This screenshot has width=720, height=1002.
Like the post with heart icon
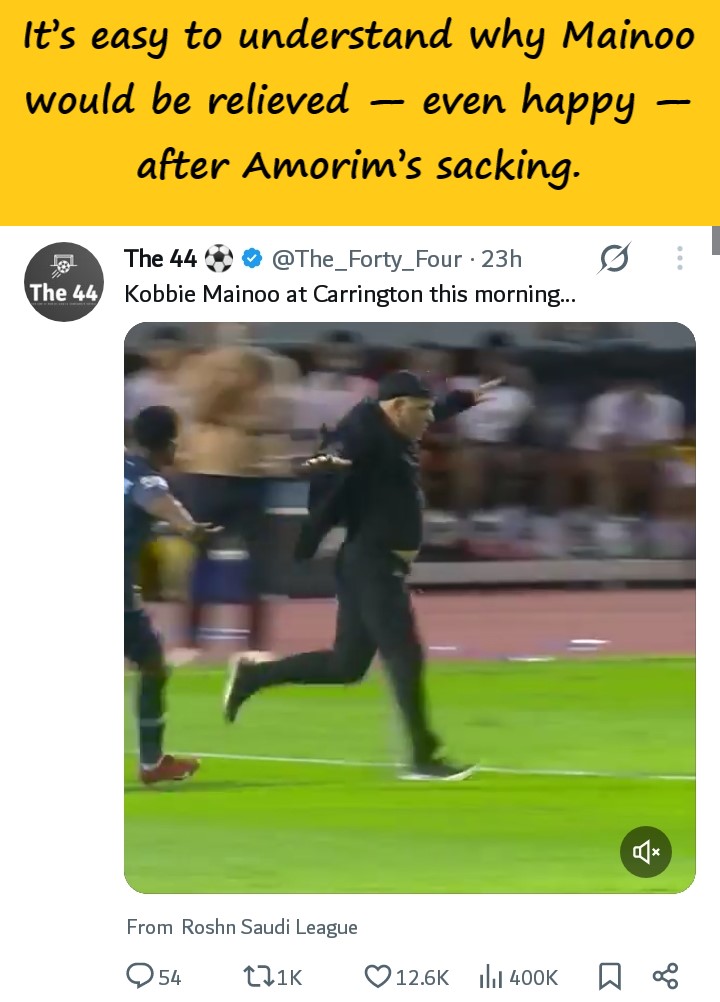378,976
